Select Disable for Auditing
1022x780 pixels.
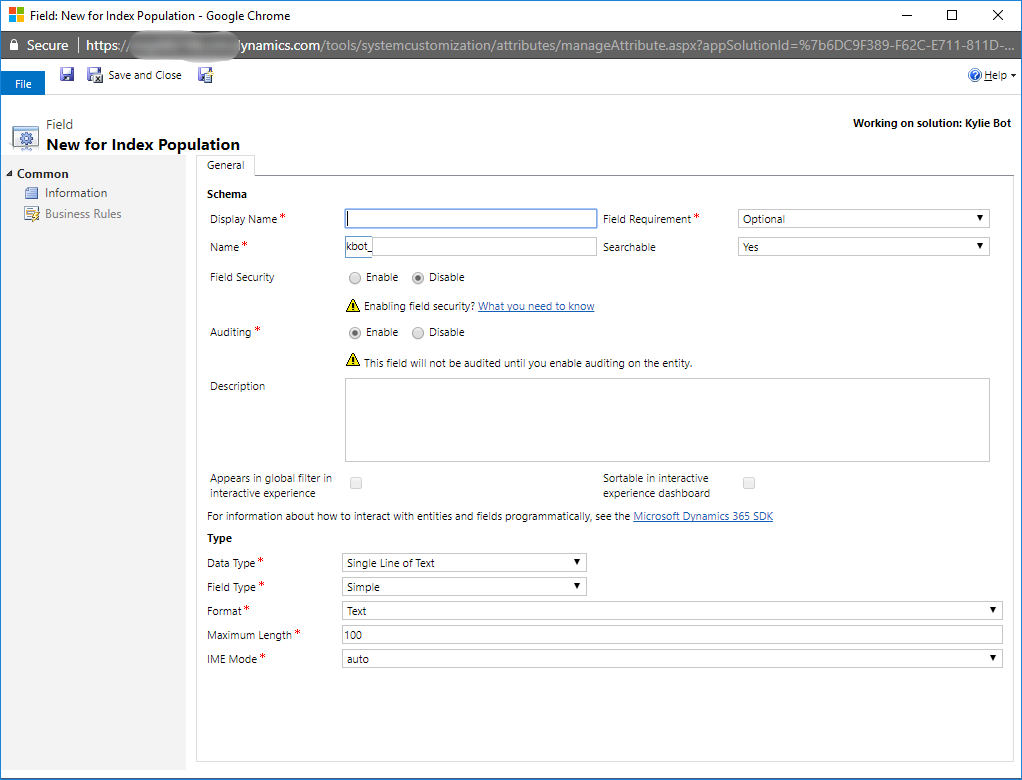point(418,333)
